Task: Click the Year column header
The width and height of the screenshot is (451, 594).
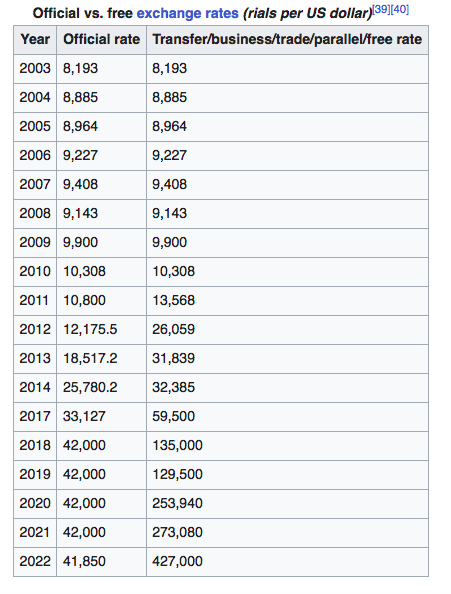Action: [x=35, y=39]
